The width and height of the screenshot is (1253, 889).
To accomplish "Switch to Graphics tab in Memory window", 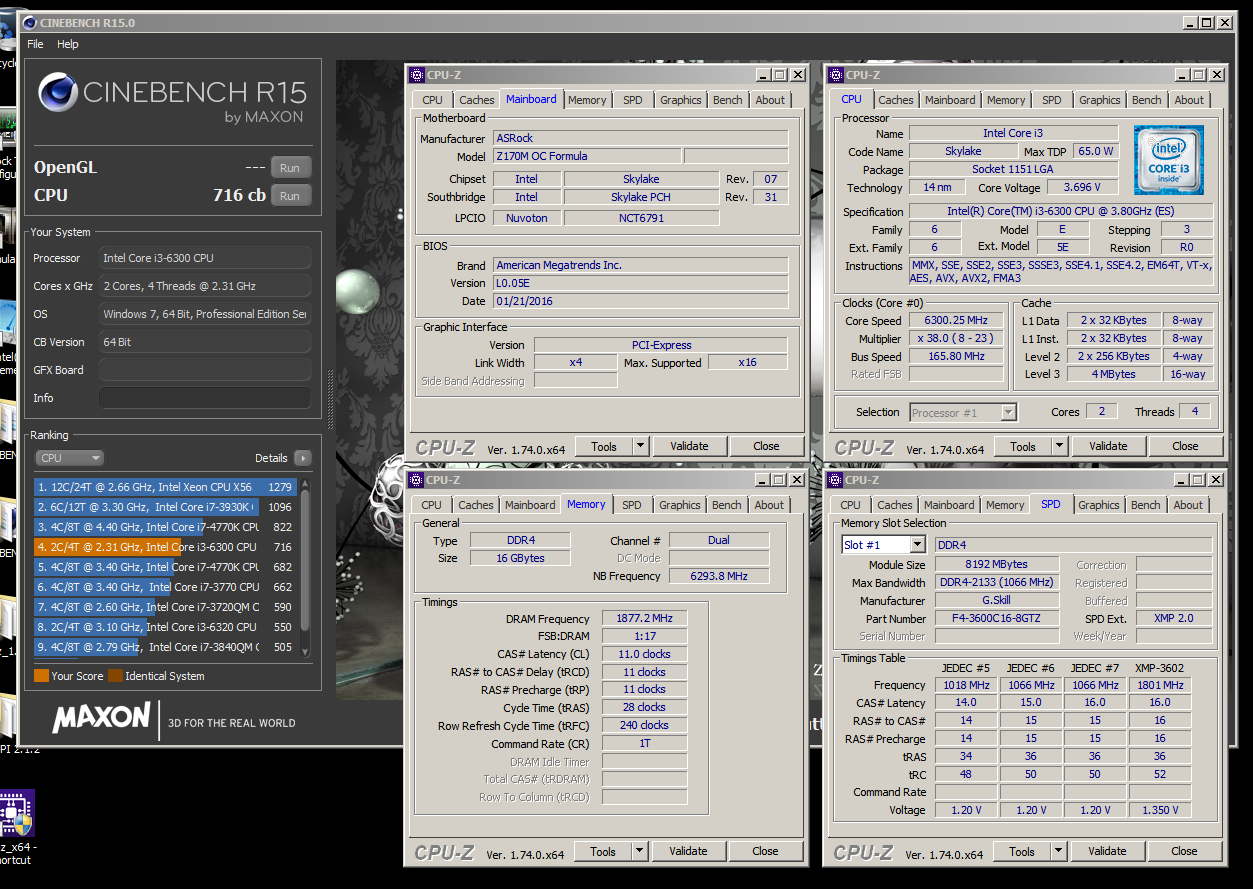I will (680, 505).
